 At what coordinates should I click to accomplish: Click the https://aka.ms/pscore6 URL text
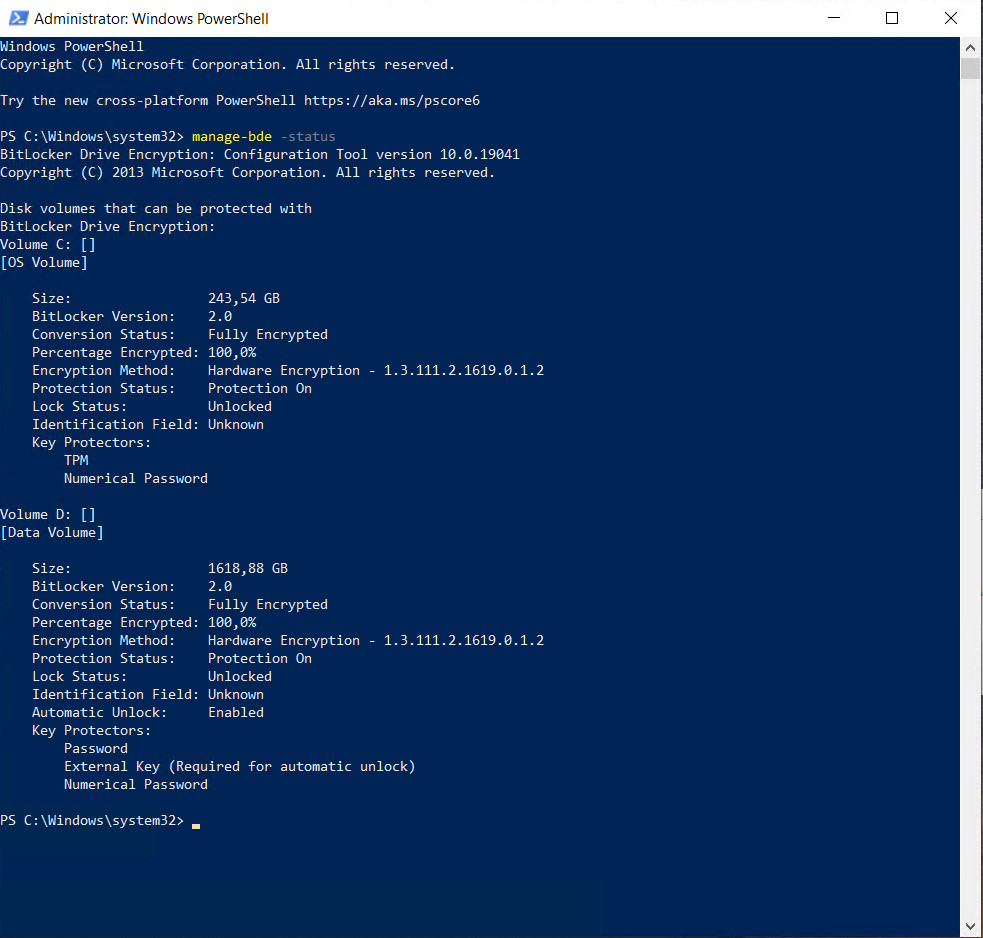[391, 100]
